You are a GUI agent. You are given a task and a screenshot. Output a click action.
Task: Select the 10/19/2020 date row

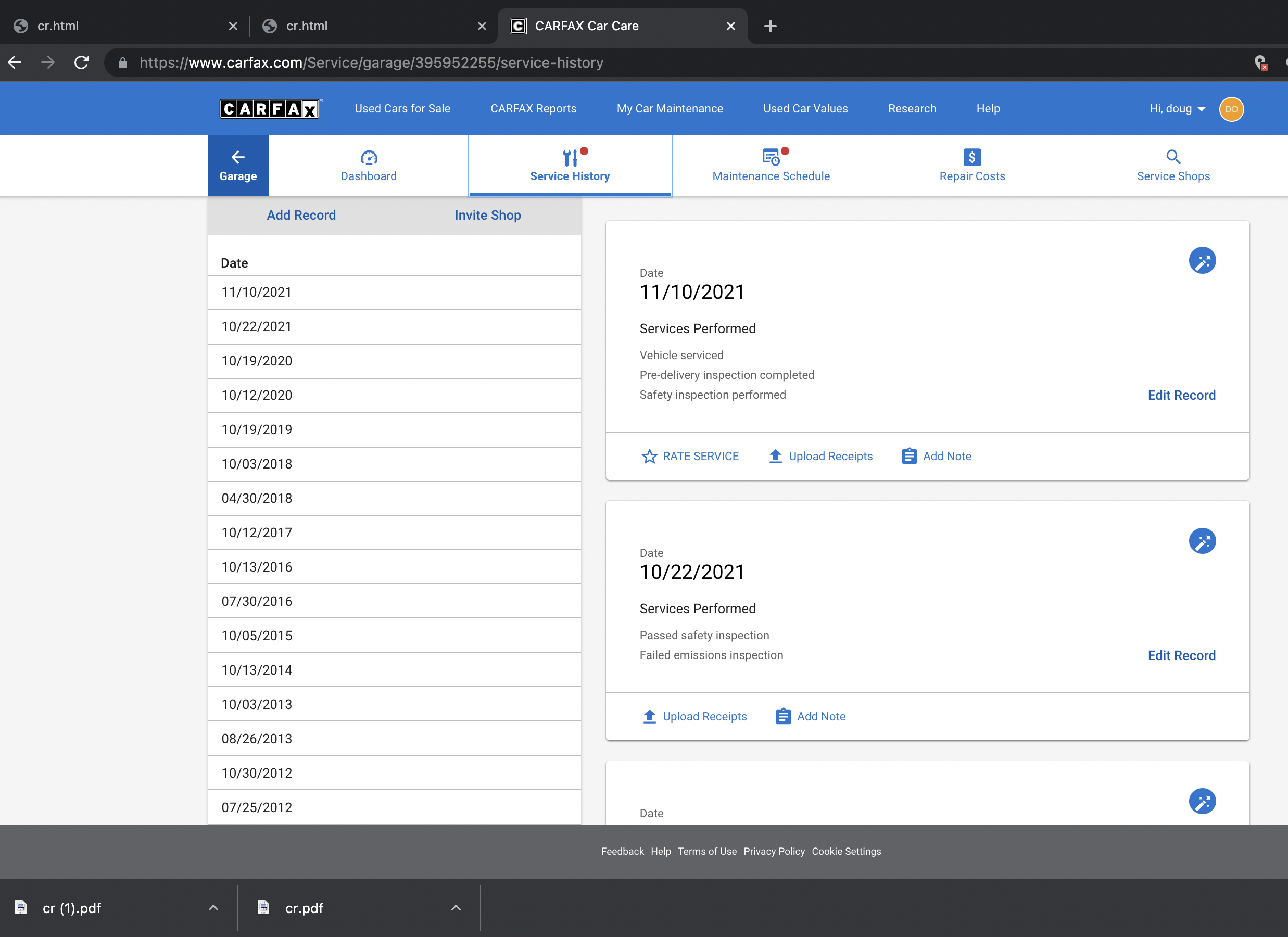point(395,361)
